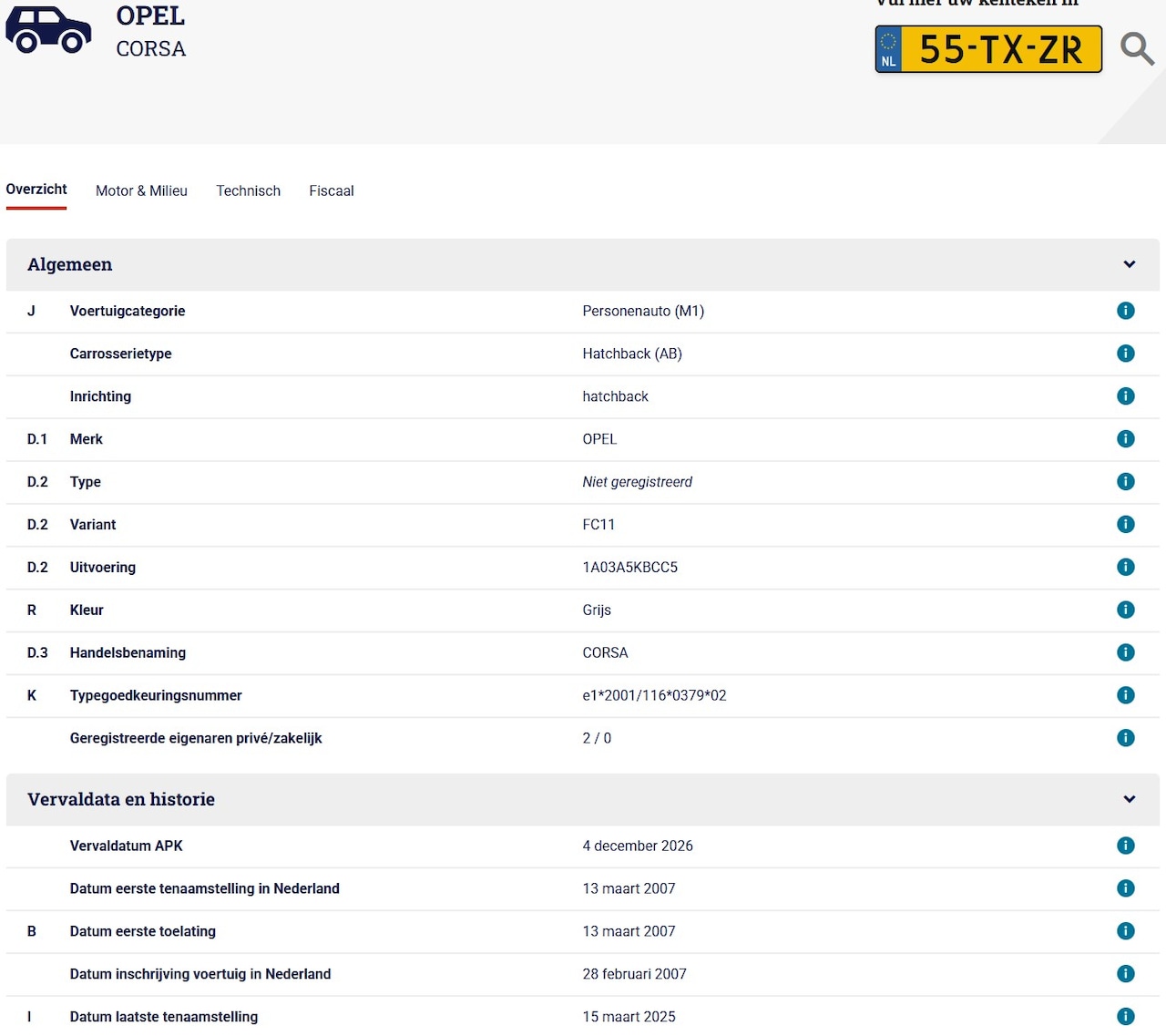Click the Vervaldatum APK label

(x=127, y=846)
